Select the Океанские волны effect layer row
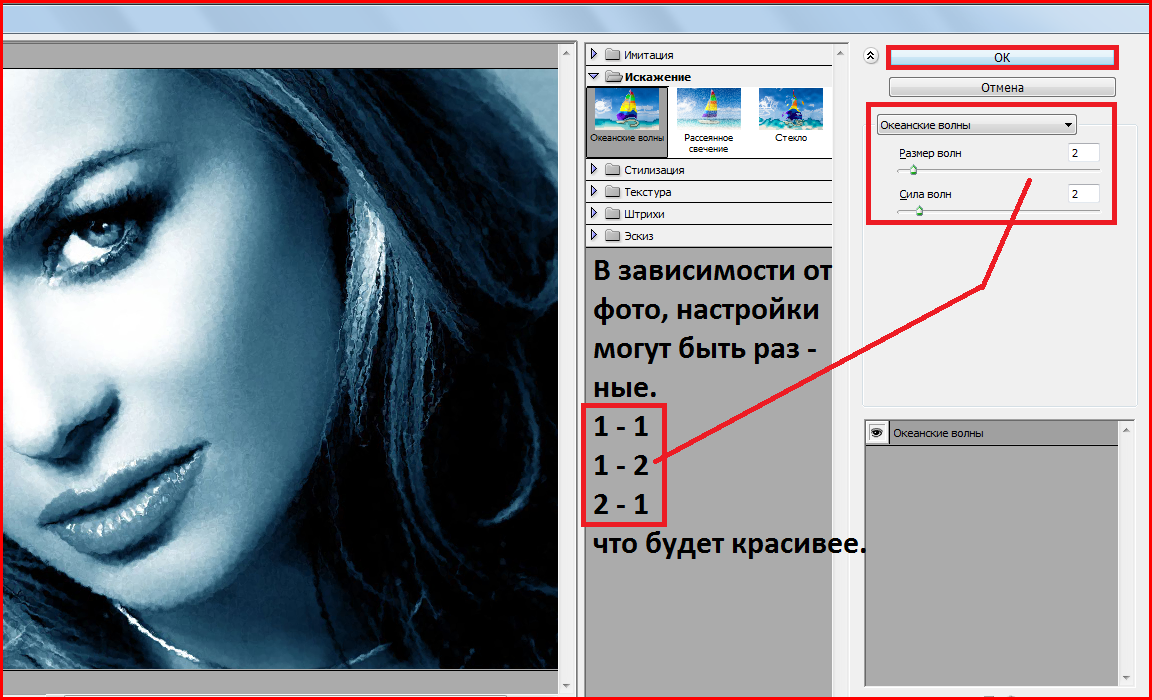 [992, 433]
